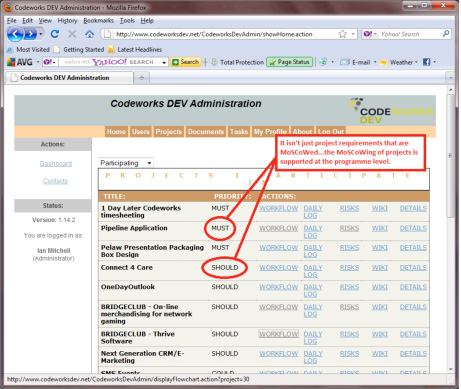Go to the Home page icon in toolbar
461x389 pixels.
click(x=89, y=34)
